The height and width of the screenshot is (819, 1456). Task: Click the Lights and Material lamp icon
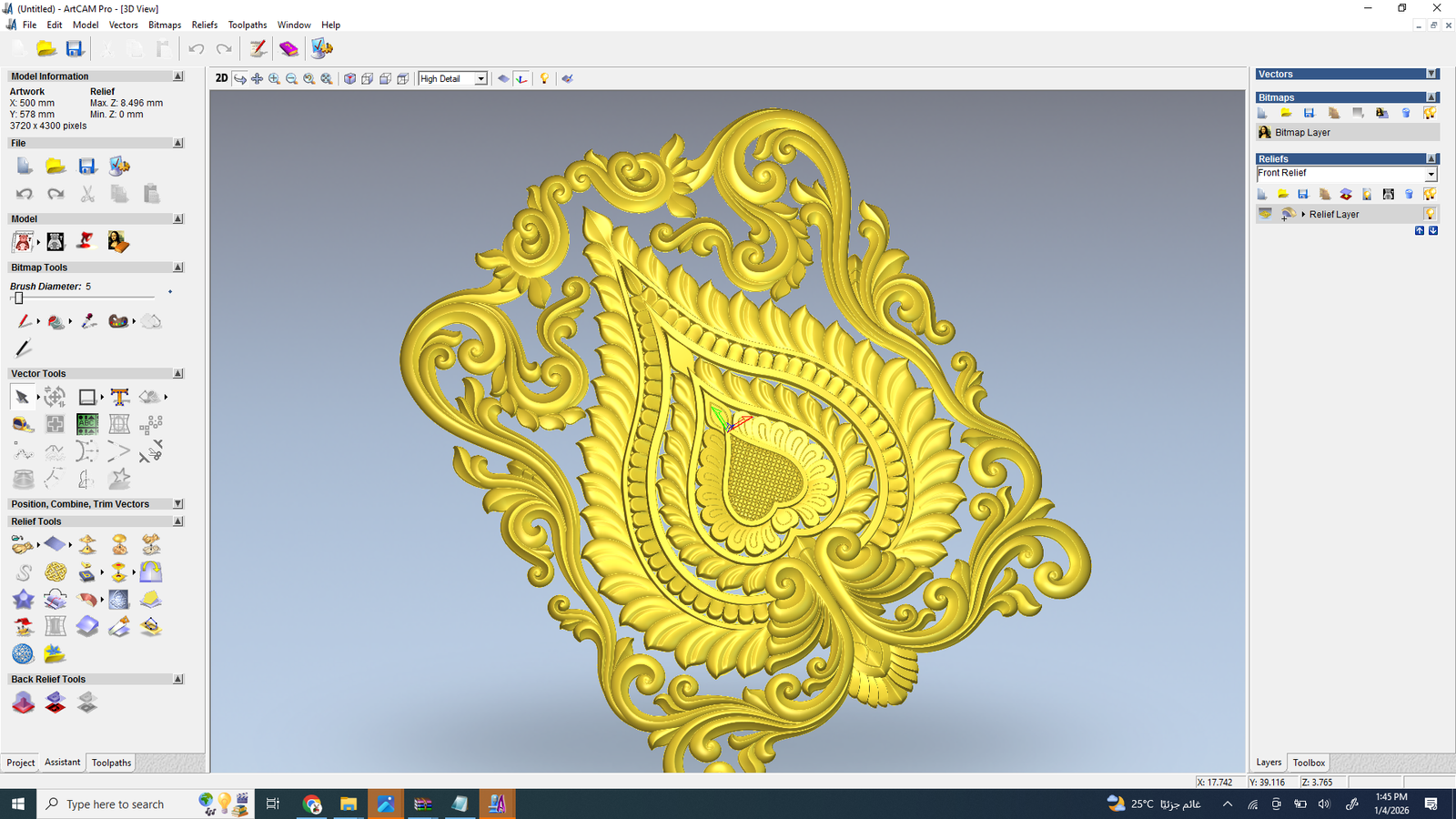[x=544, y=79]
